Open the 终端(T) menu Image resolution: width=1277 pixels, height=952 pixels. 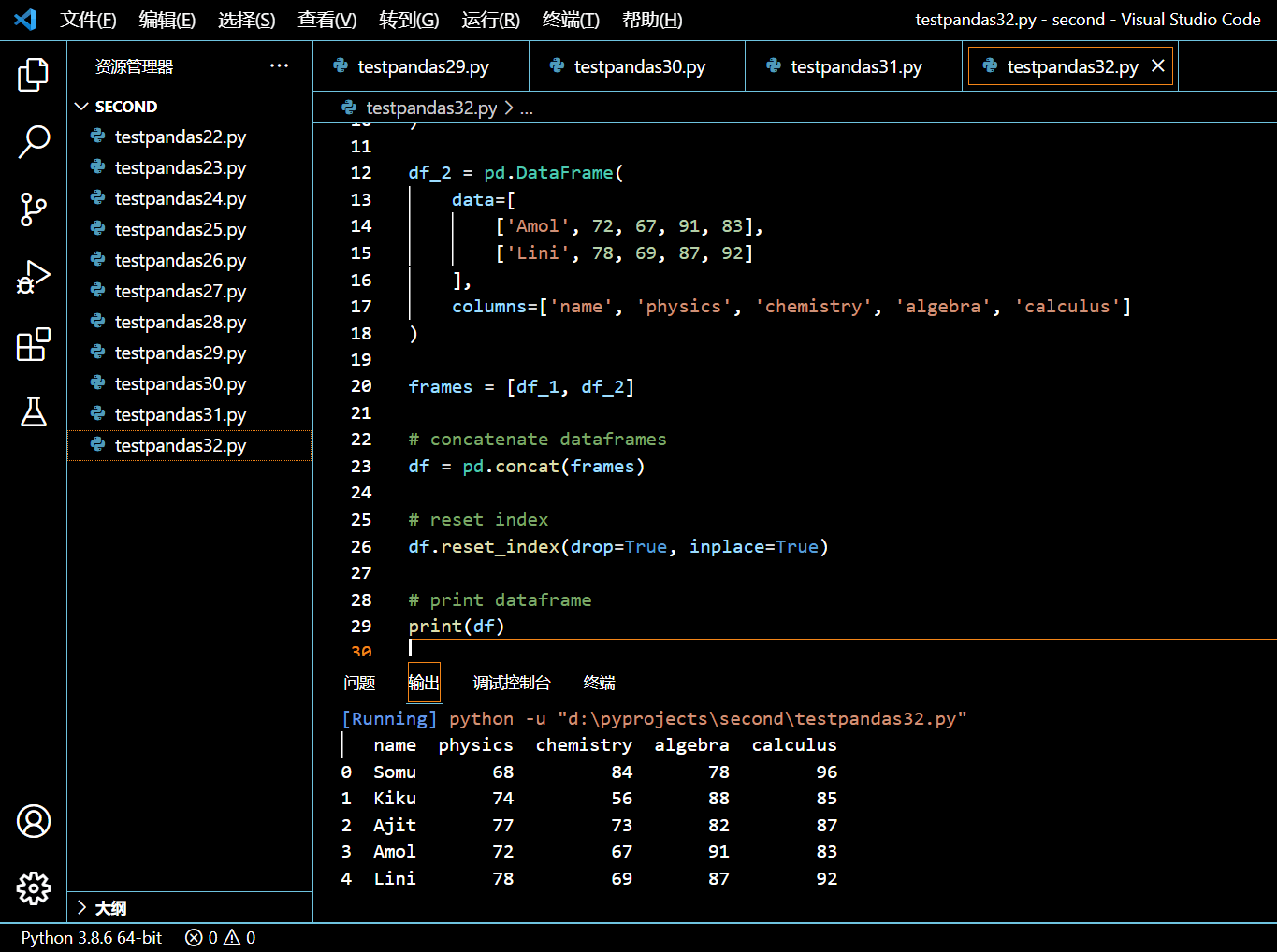tap(571, 20)
